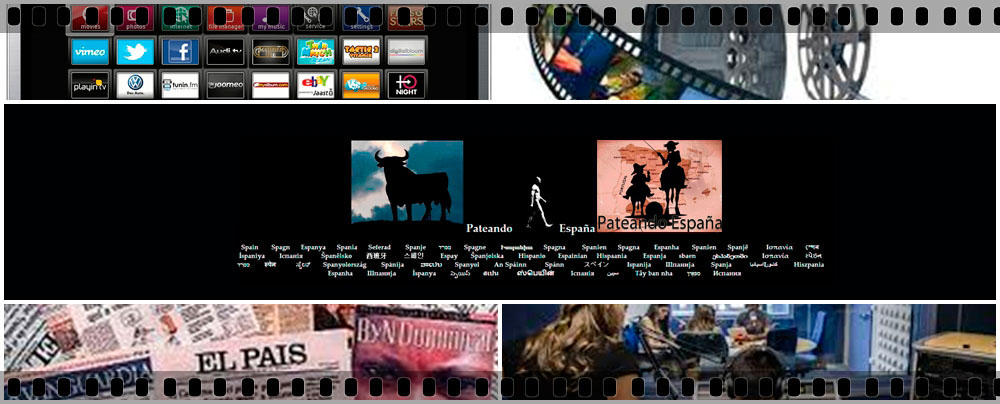This screenshot has height=404, width=1000.
Task: Open the Facebook app tile
Action: (180, 52)
